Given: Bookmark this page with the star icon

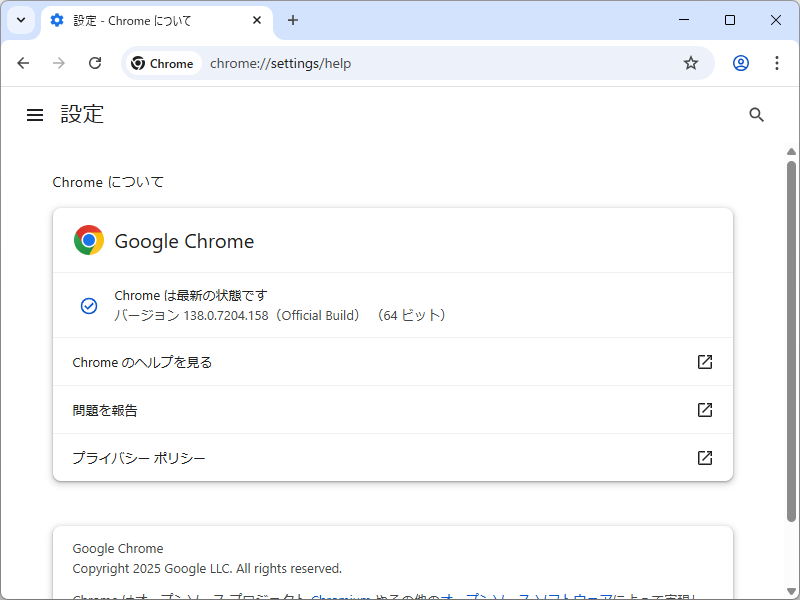Looking at the screenshot, I should point(691,63).
